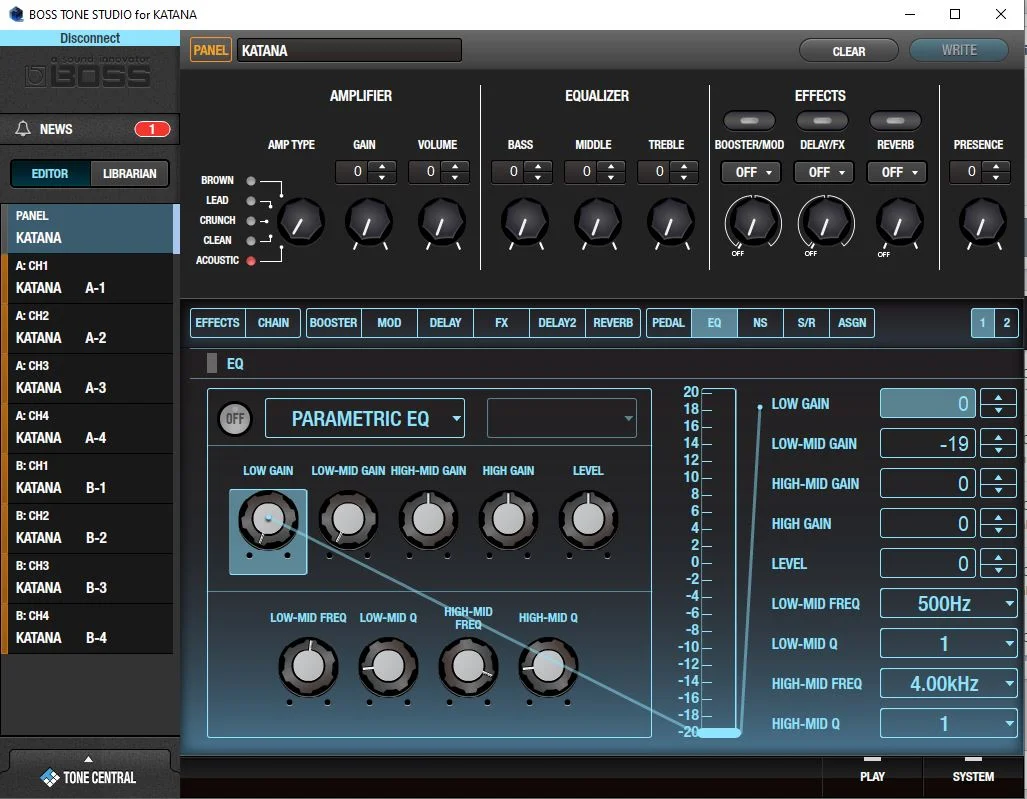
Task: Click the LOW-MID FREQ knob
Action: click(309, 666)
